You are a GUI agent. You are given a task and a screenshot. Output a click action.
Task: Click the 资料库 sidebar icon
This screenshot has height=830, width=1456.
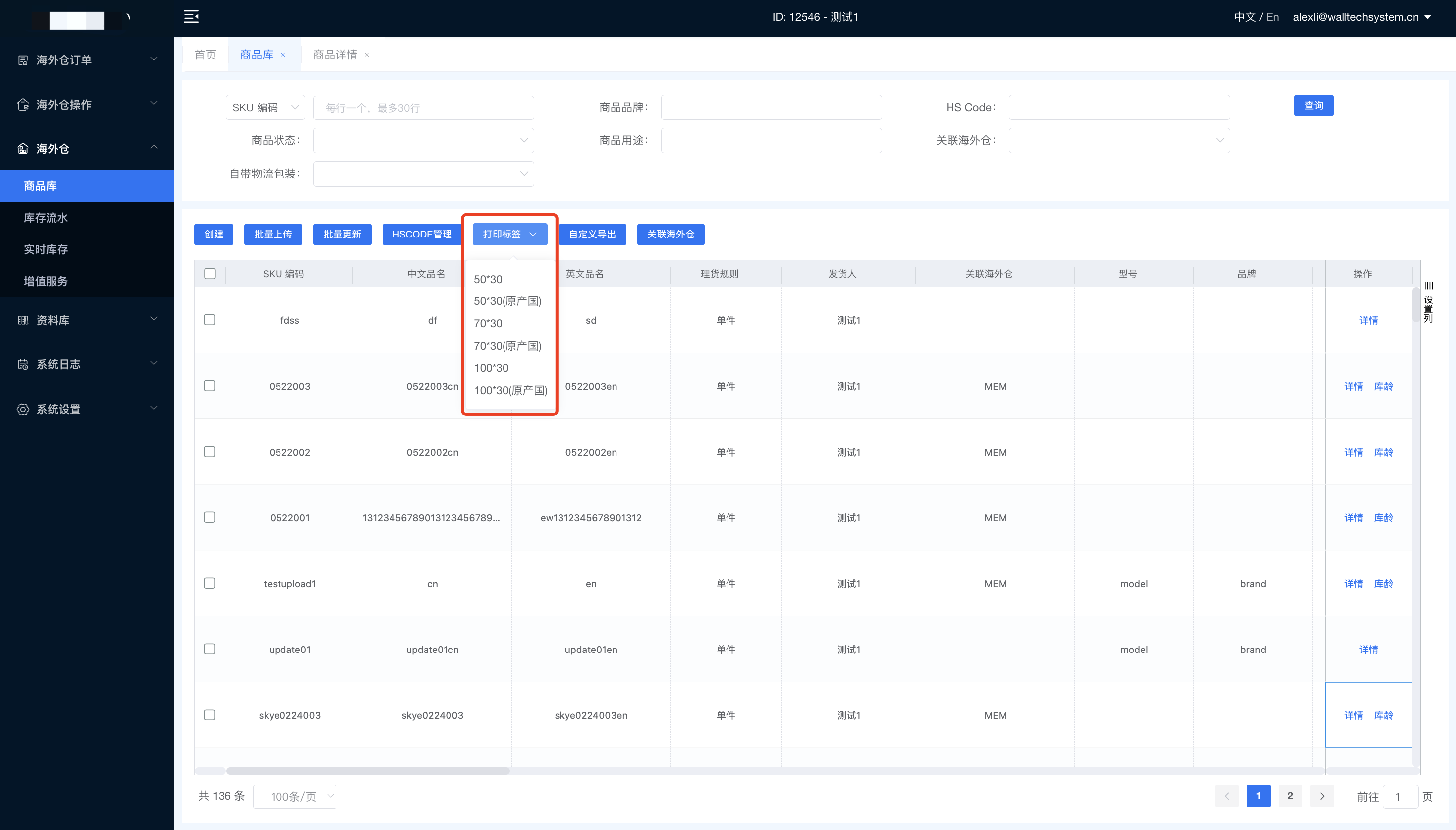pos(23,320)
